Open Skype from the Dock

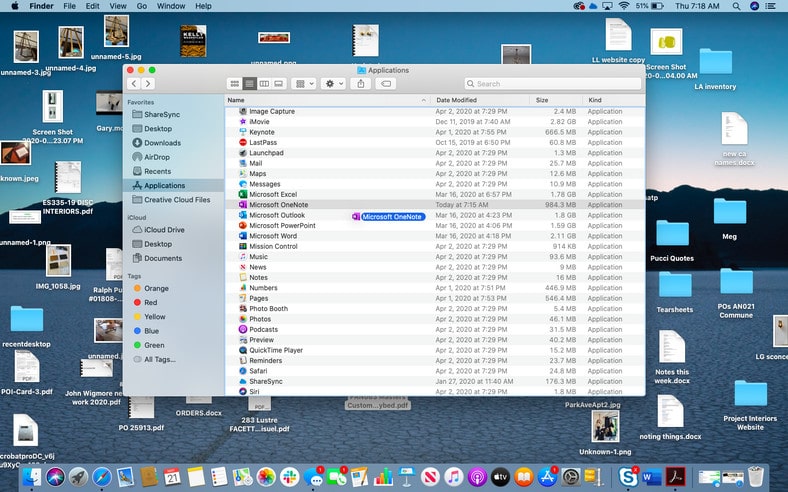628,476
